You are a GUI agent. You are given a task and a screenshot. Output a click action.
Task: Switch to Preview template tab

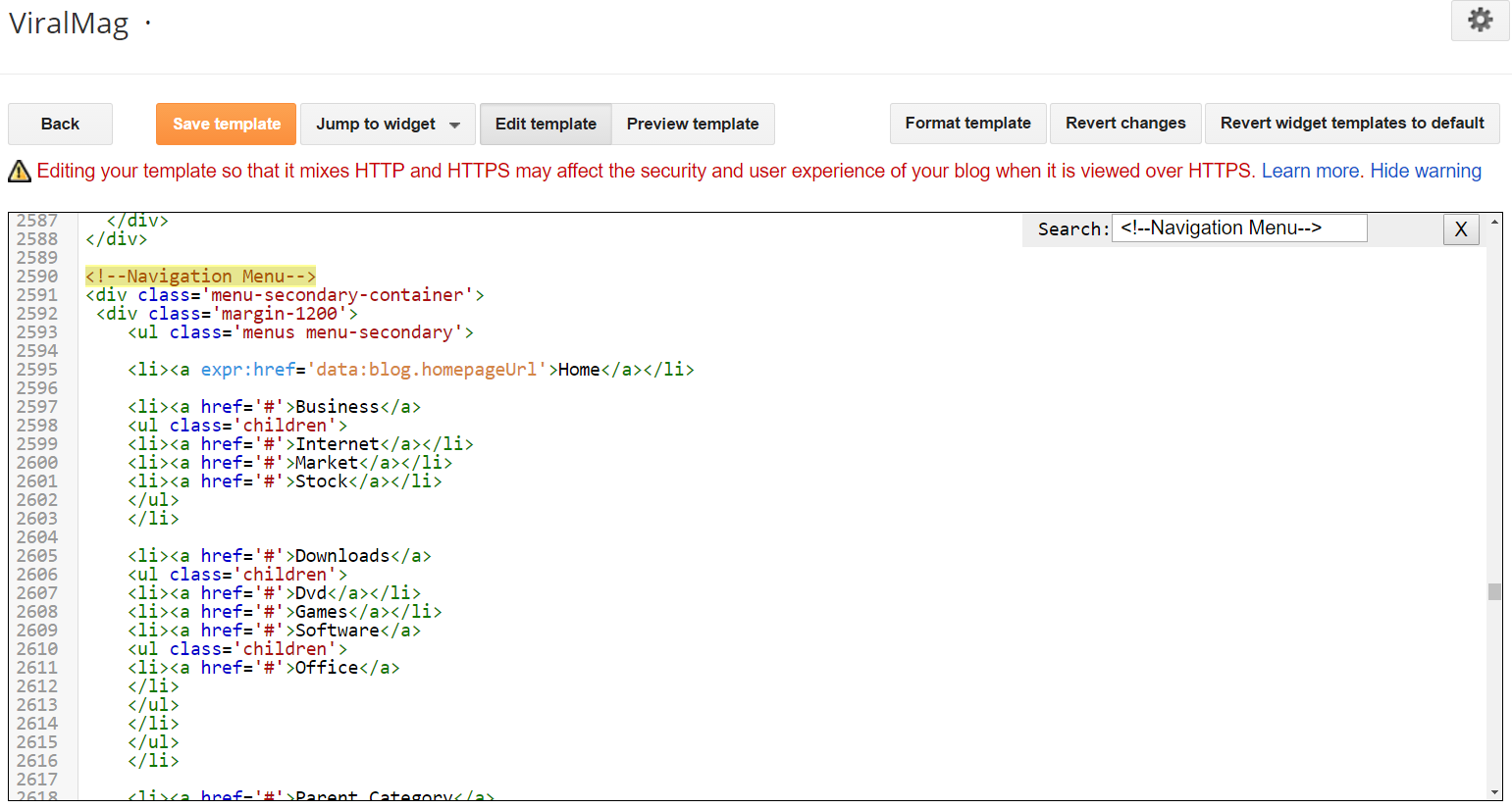pos(693,125)
